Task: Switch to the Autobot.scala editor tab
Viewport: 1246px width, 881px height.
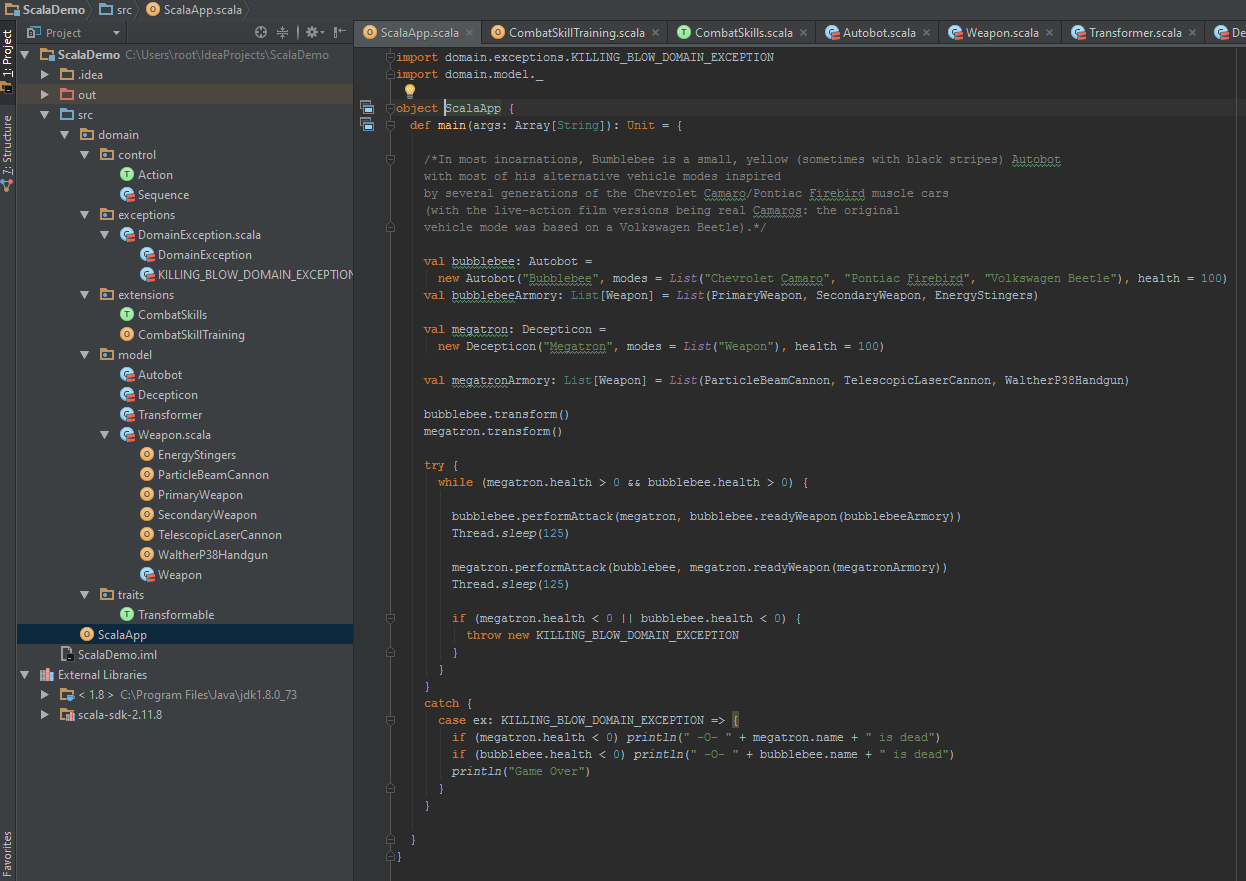Action: tap(878, 33)
